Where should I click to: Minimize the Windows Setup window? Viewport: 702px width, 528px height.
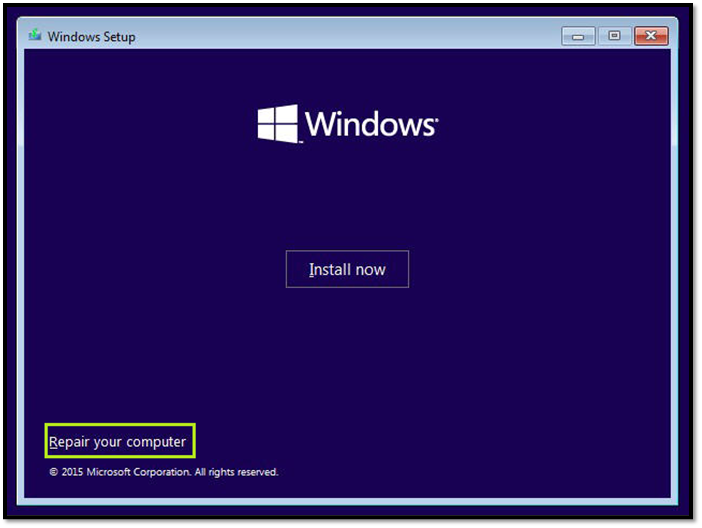(578, 36)
